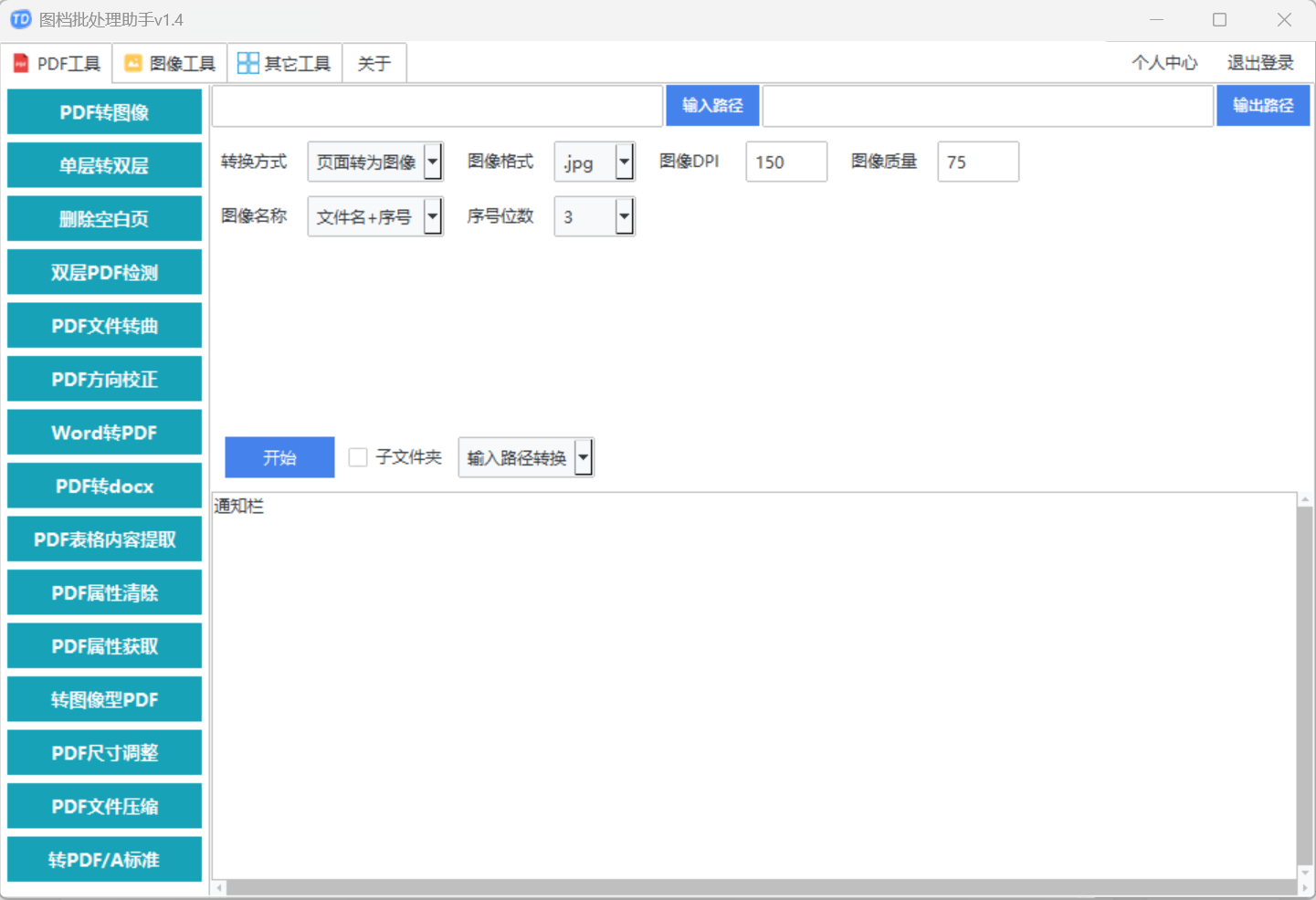This screenshot has width=1316, height=900.
Task: Open the 转换方式 dropdown
Action: (x=375, y=162)
